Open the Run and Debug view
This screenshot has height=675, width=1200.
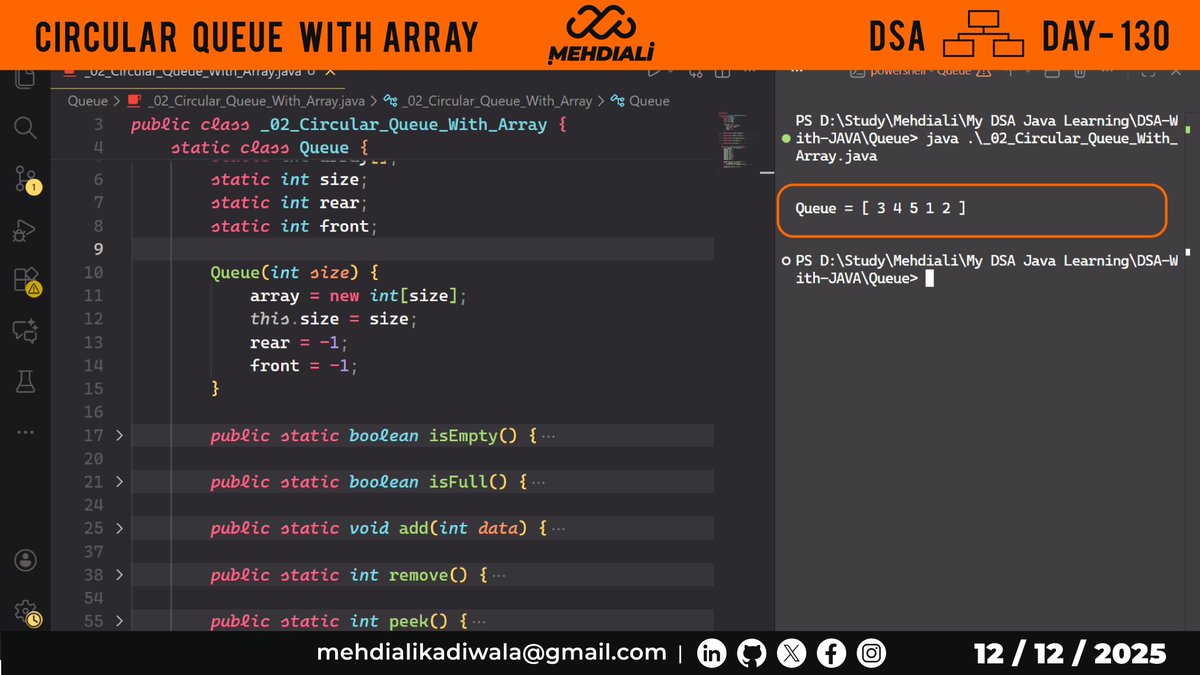[x=25, y=232]
